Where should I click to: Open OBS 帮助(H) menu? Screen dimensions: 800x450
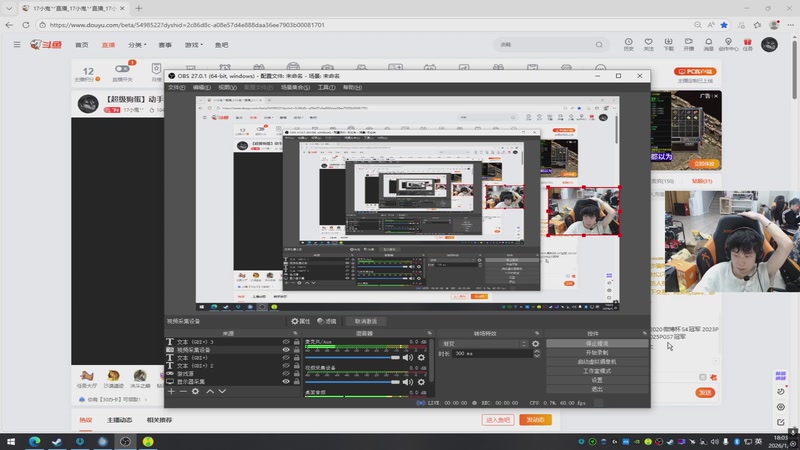pos(352,87)
